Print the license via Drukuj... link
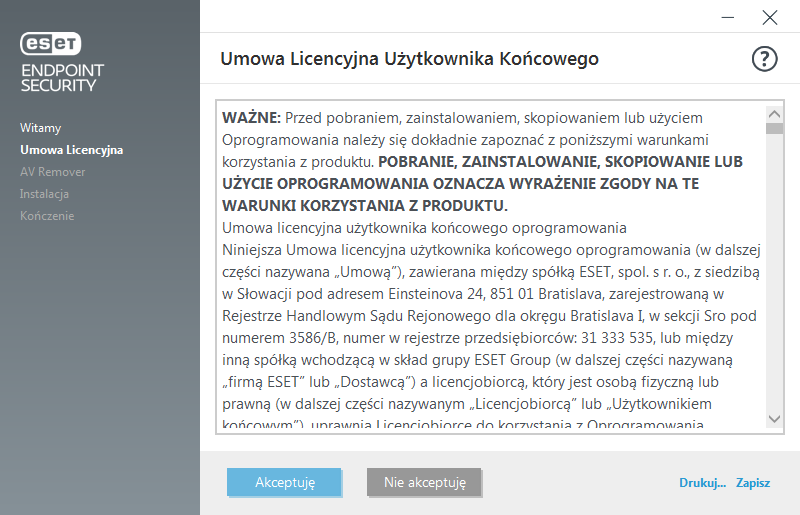800x515 pixels. [702, 483]
